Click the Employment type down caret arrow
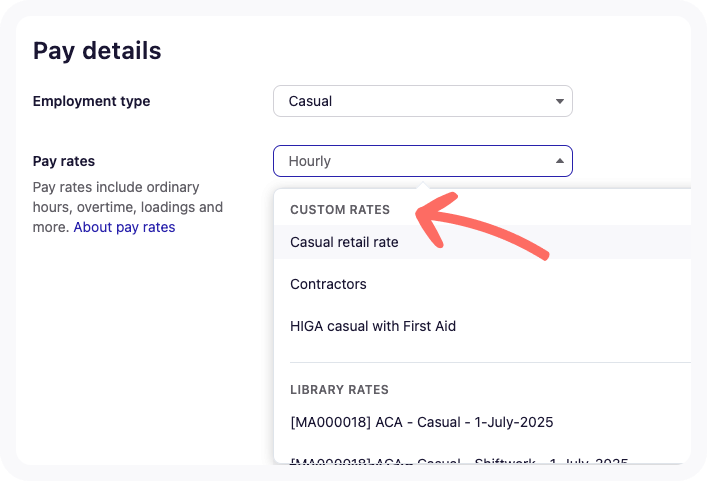Viewport: 707px width, 481px height. (x=559, y=101)
